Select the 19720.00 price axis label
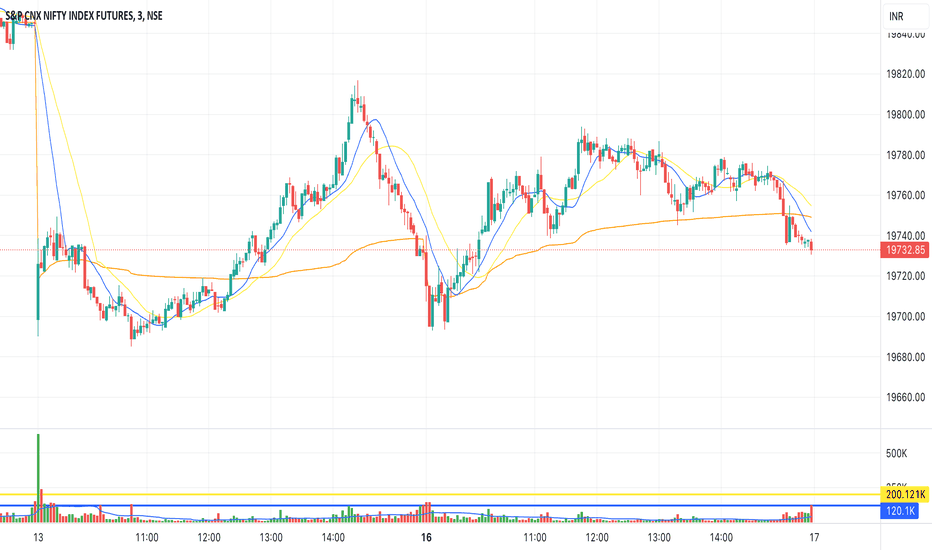 point(905,276)
